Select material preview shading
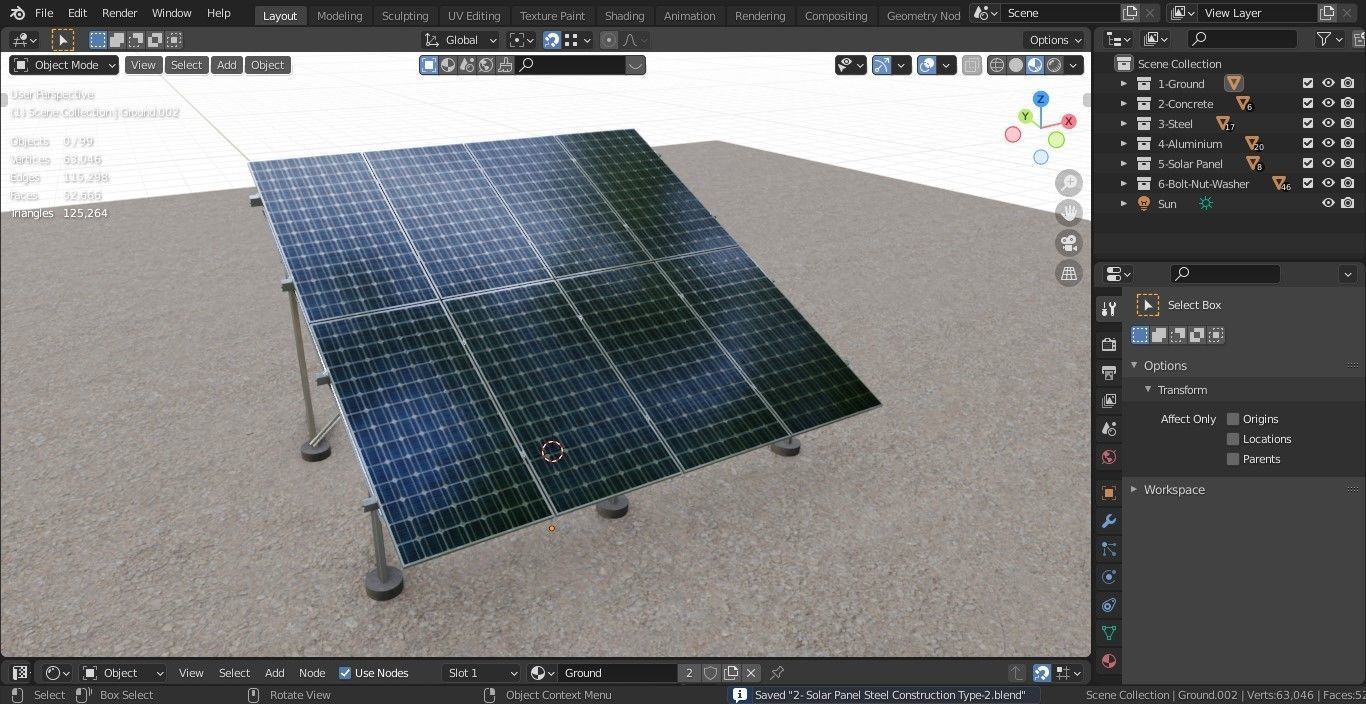 (x=1035, y=65)
